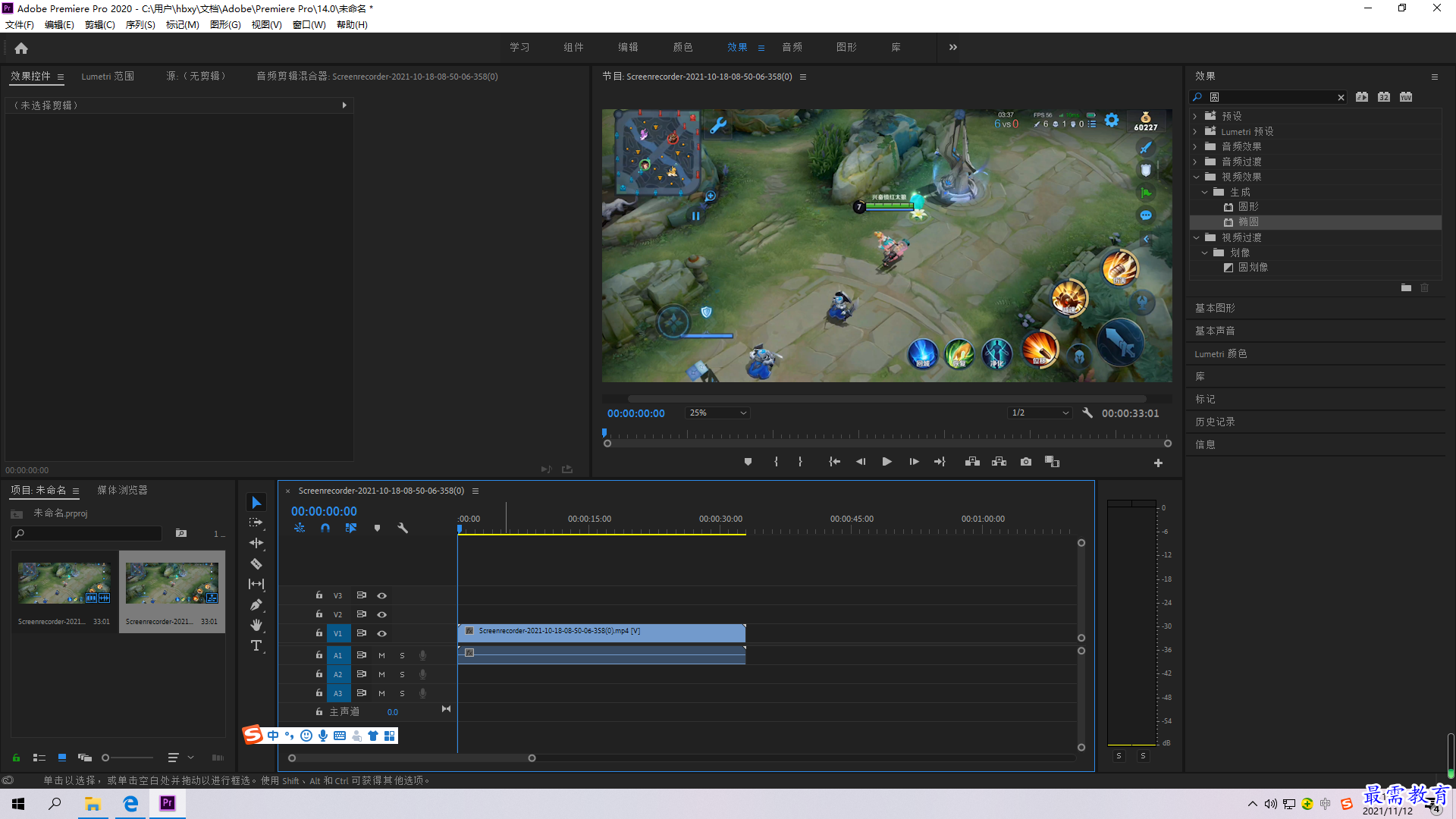
Task: Select the Track Select Forward tool
Action: point(256,522)
